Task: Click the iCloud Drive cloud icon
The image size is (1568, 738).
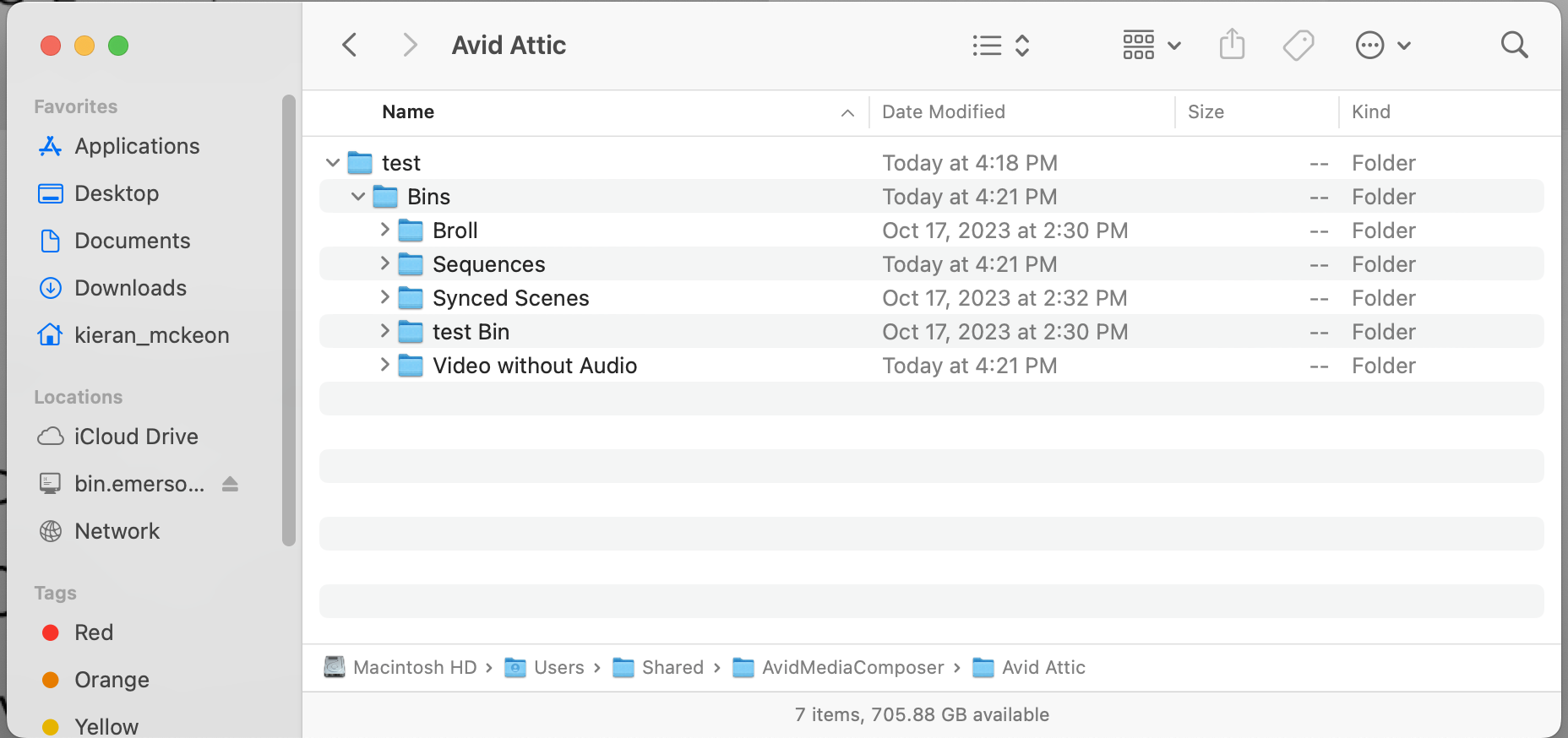Action: coord(51,437)
